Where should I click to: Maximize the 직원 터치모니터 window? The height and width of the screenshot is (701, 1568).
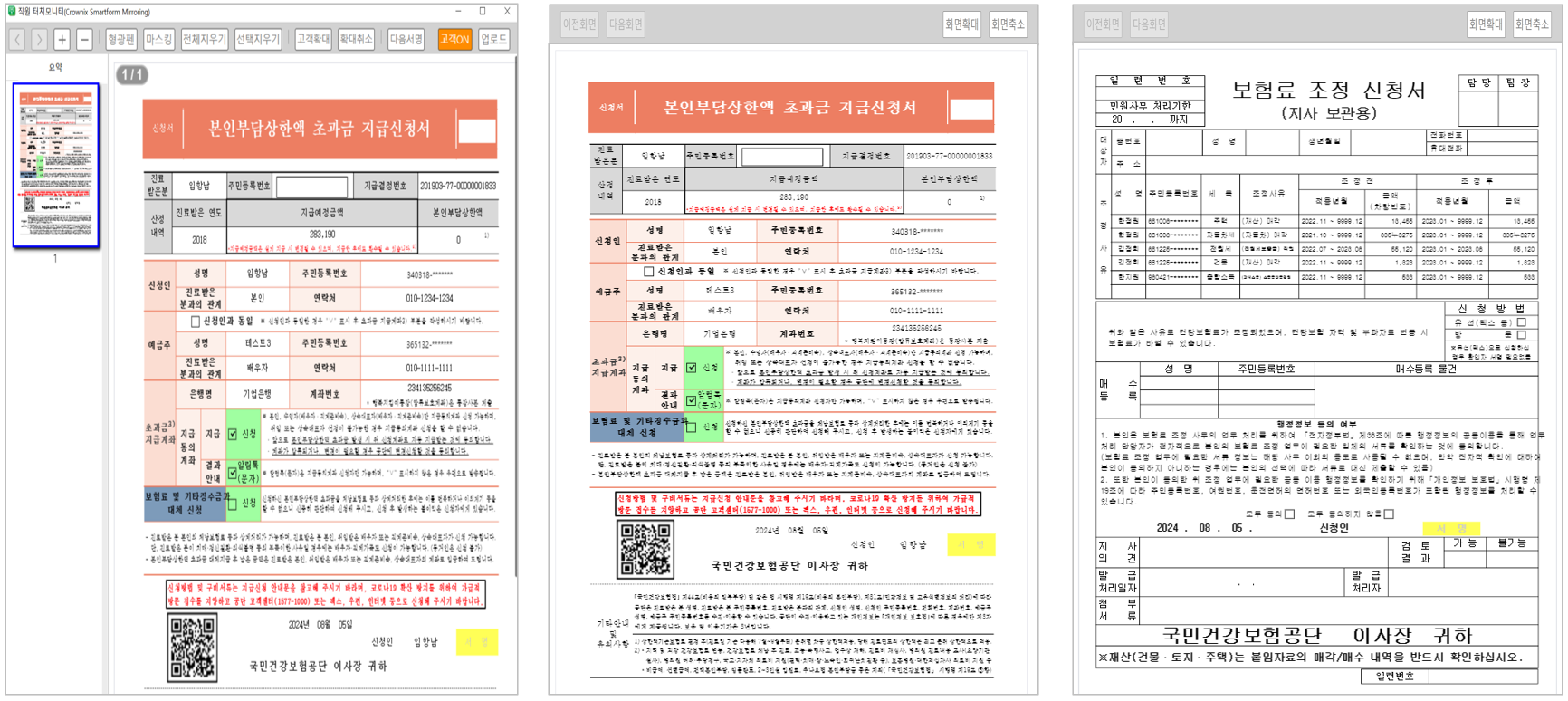tap(483, 12)
